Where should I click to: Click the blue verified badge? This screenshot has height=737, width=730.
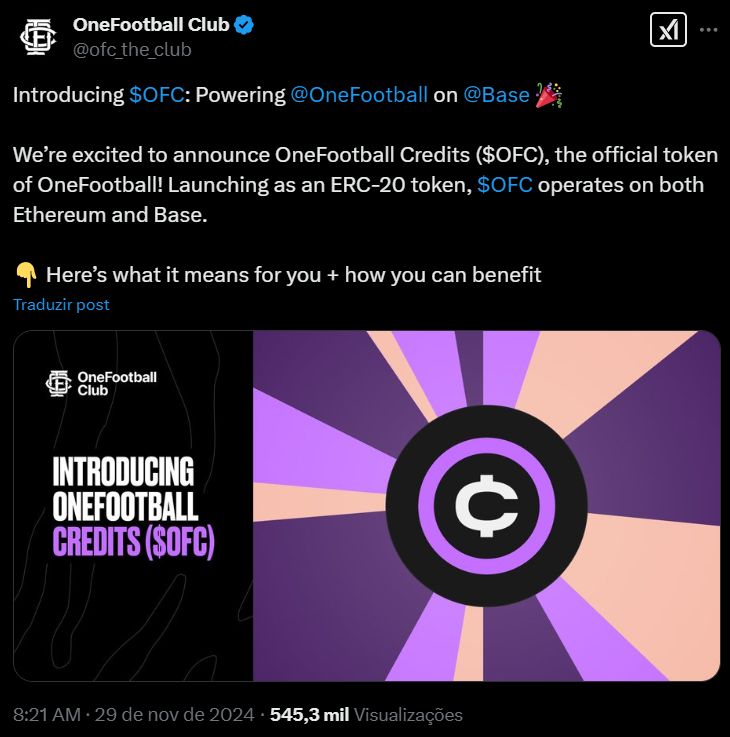pyautogui.click(x=244, y=25)
